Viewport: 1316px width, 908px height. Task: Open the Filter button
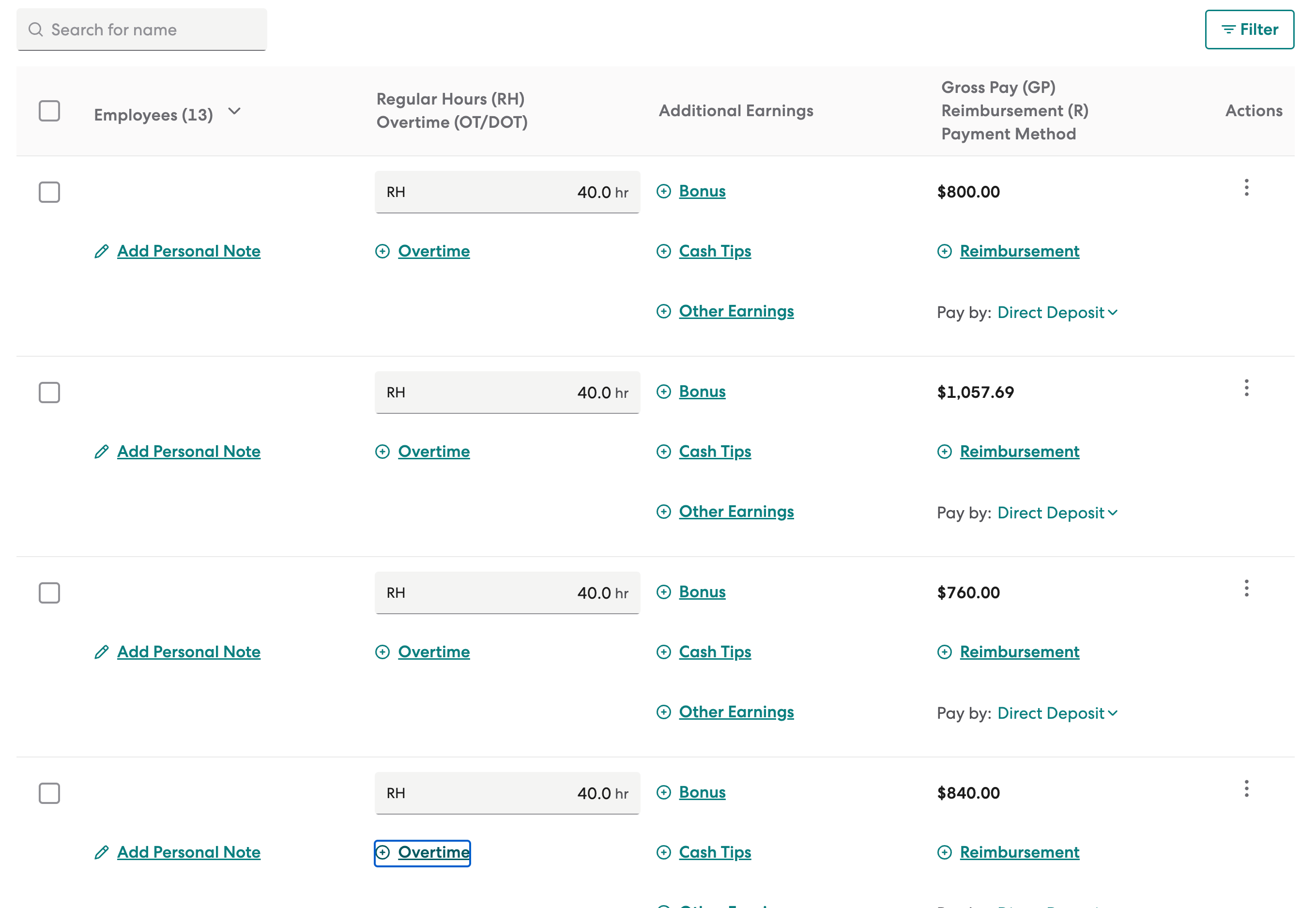(x=1250, y=30)
